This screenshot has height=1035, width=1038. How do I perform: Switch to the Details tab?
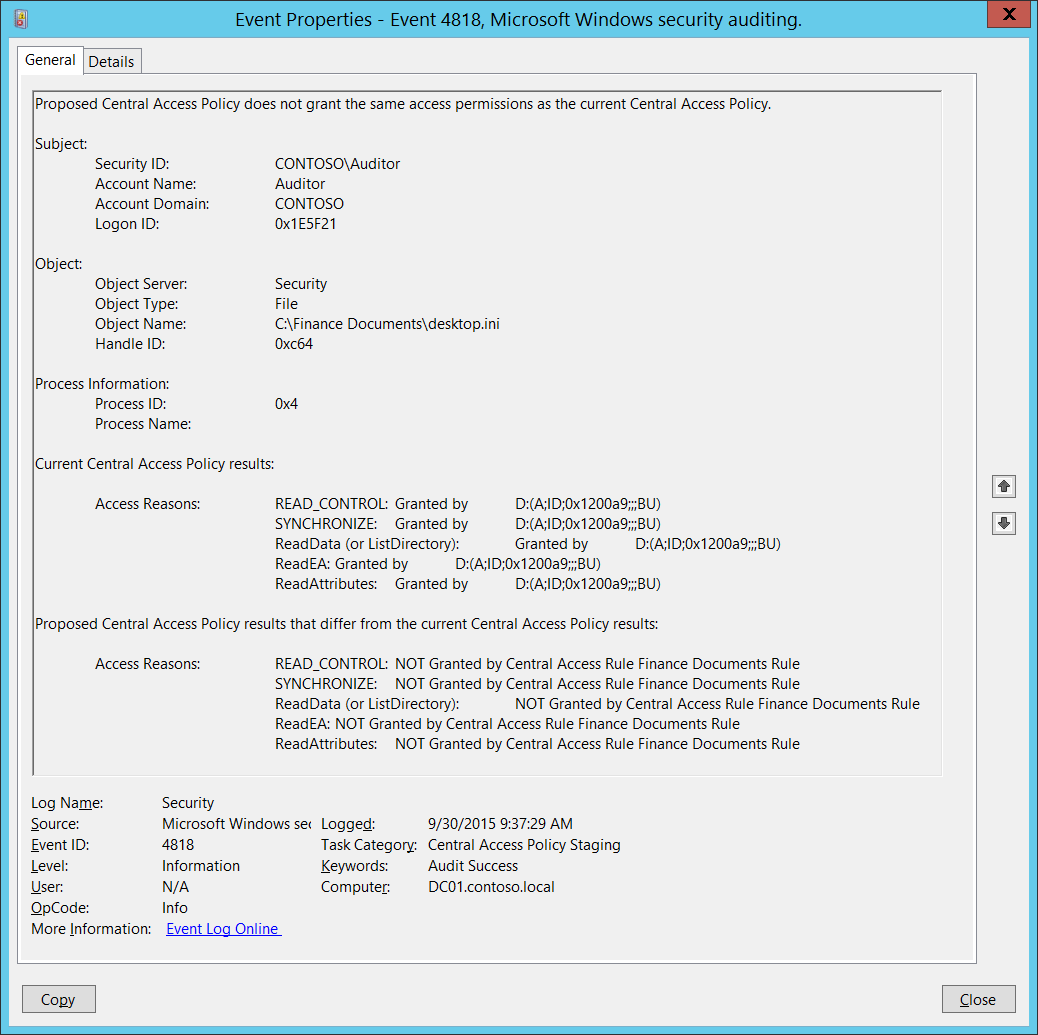tap(111, 61)
